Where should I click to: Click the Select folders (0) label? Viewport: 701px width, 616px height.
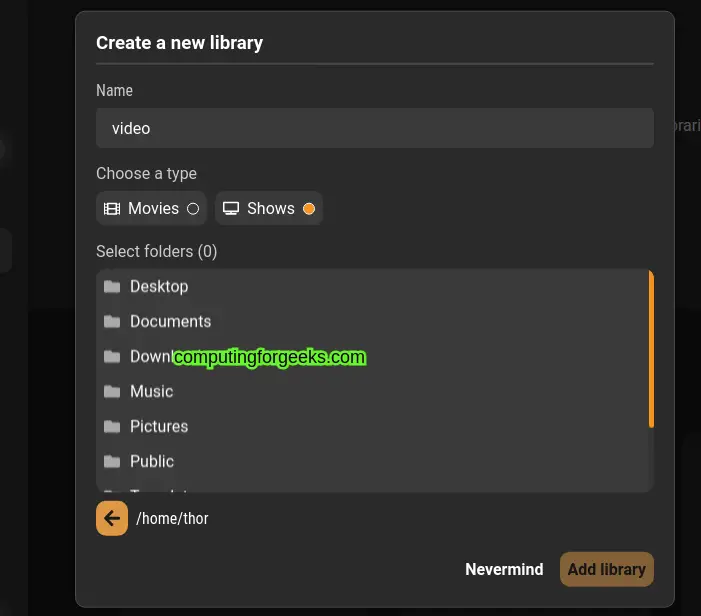[156, 251]
